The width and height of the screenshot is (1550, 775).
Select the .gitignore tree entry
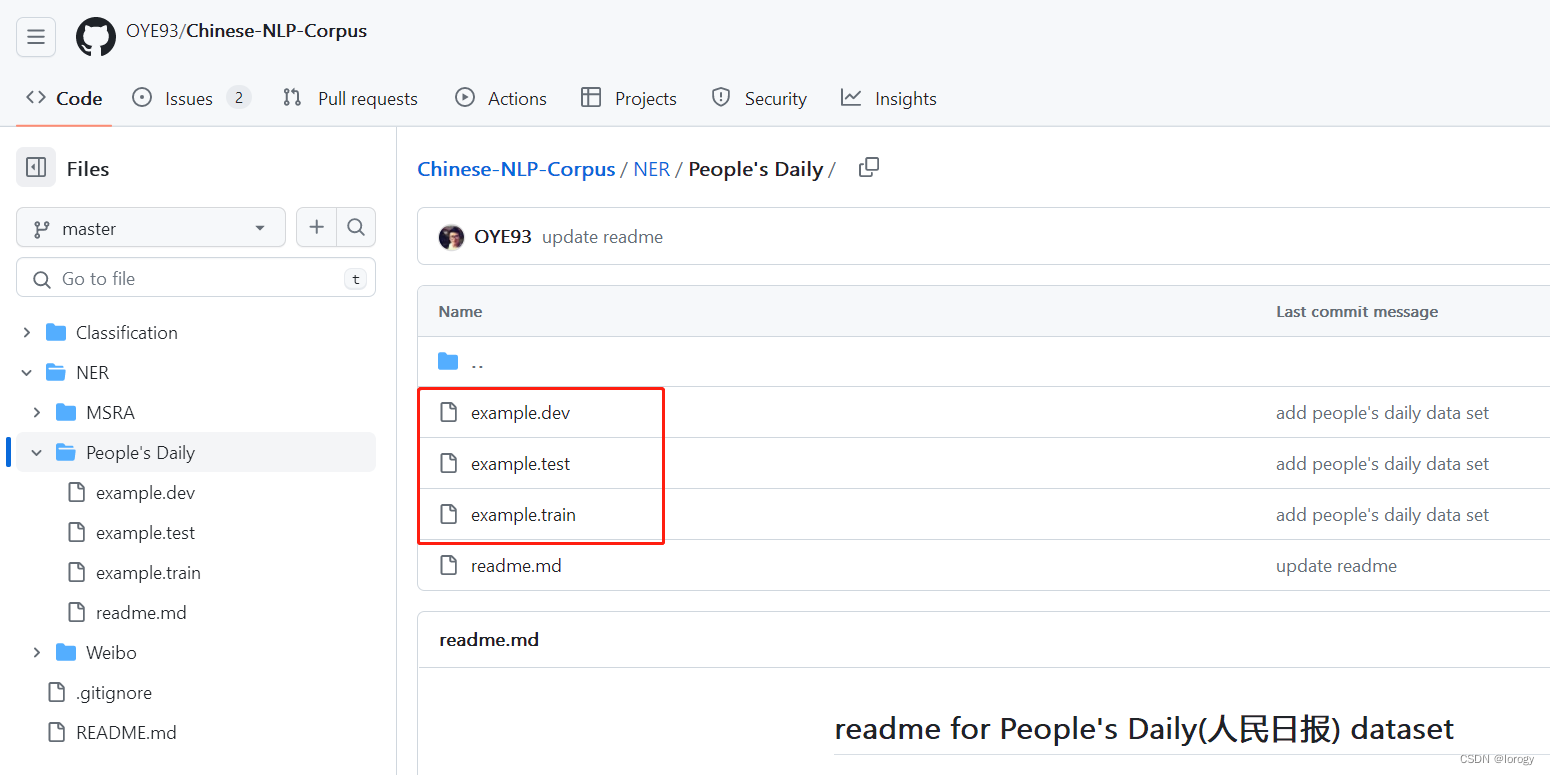[114, 692]
